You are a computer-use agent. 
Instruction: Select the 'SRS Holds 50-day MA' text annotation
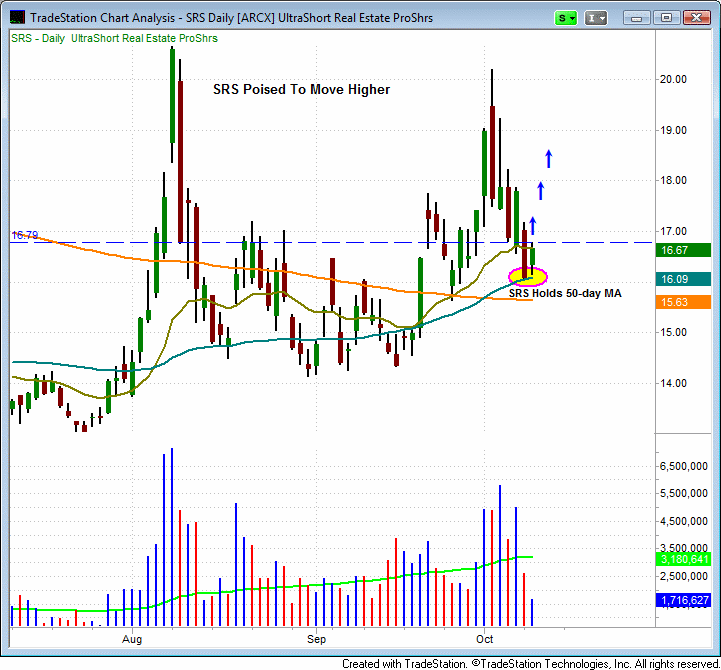click(x=565, y=293)
